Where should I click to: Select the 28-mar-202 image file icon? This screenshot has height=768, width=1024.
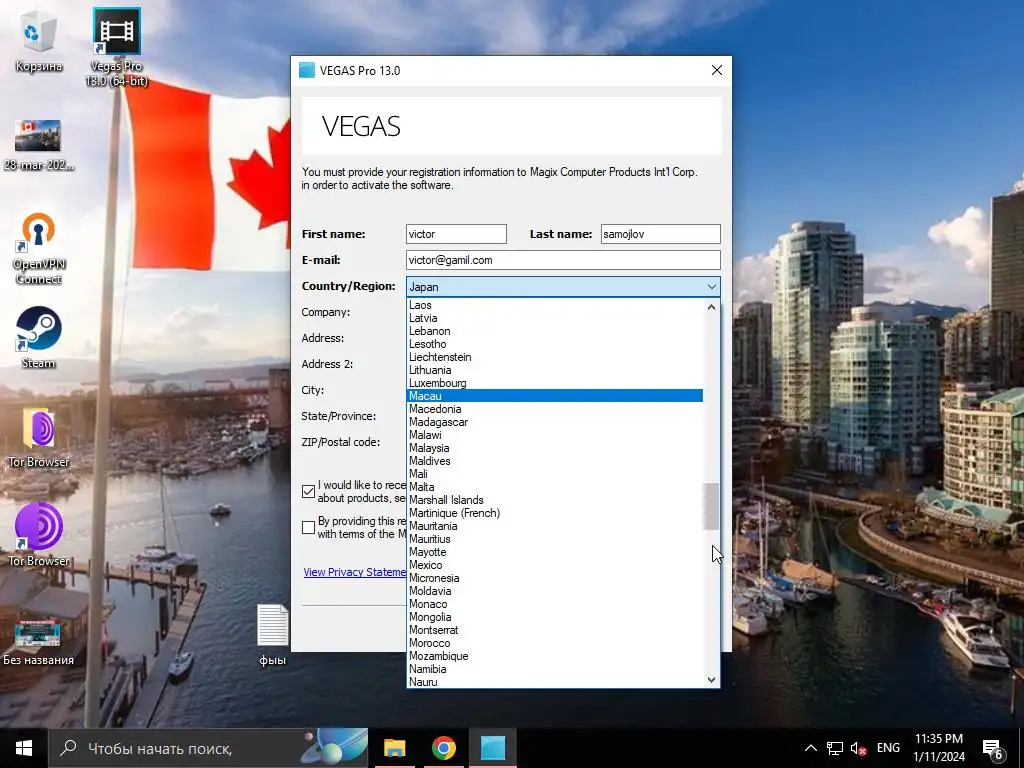pos(39,145)
